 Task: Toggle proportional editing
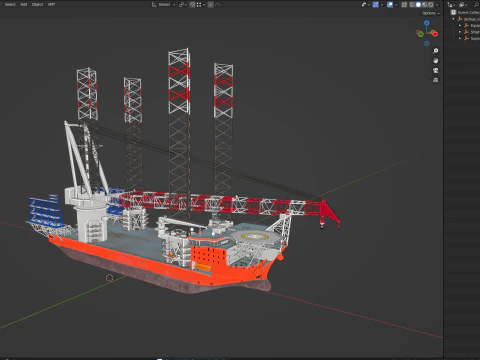pyautogui.click(x=211, y=5)
